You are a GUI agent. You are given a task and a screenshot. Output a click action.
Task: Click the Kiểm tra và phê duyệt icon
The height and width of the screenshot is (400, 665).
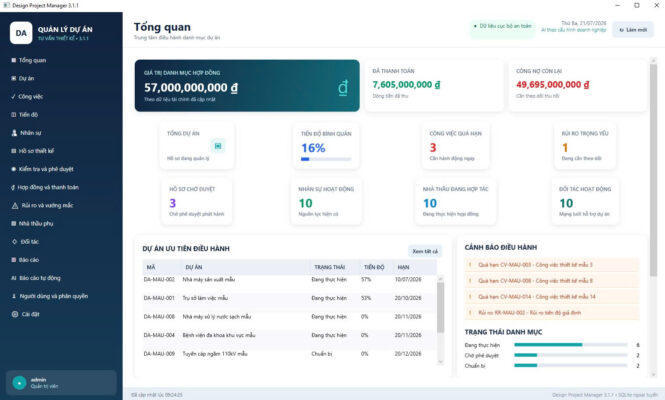pos(14,169)
